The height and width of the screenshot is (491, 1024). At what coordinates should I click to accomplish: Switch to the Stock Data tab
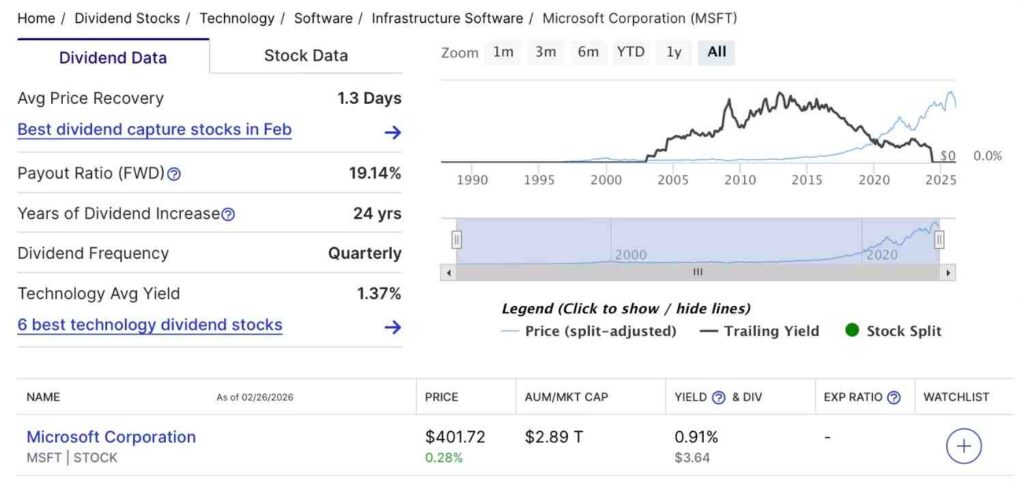pyautogui.click(x=306, y=56)
